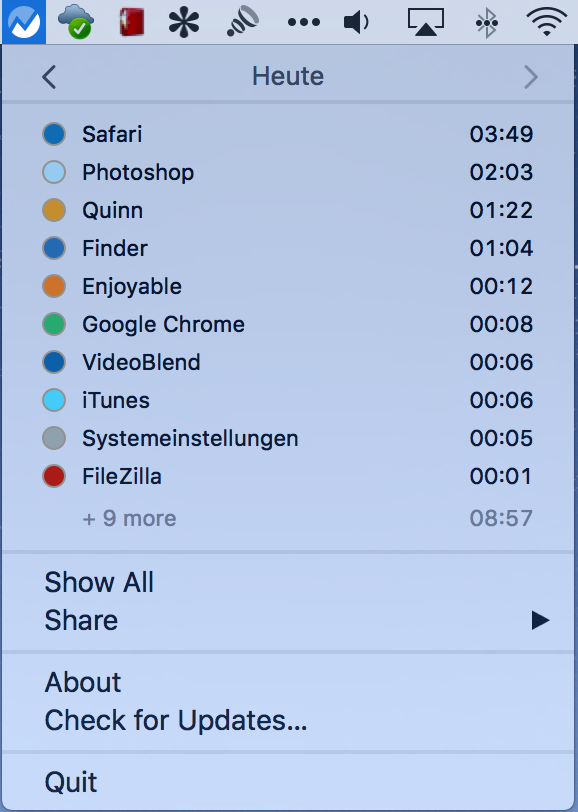
Task: Go to next day with right chevron
Action: [x=531, y=77]
